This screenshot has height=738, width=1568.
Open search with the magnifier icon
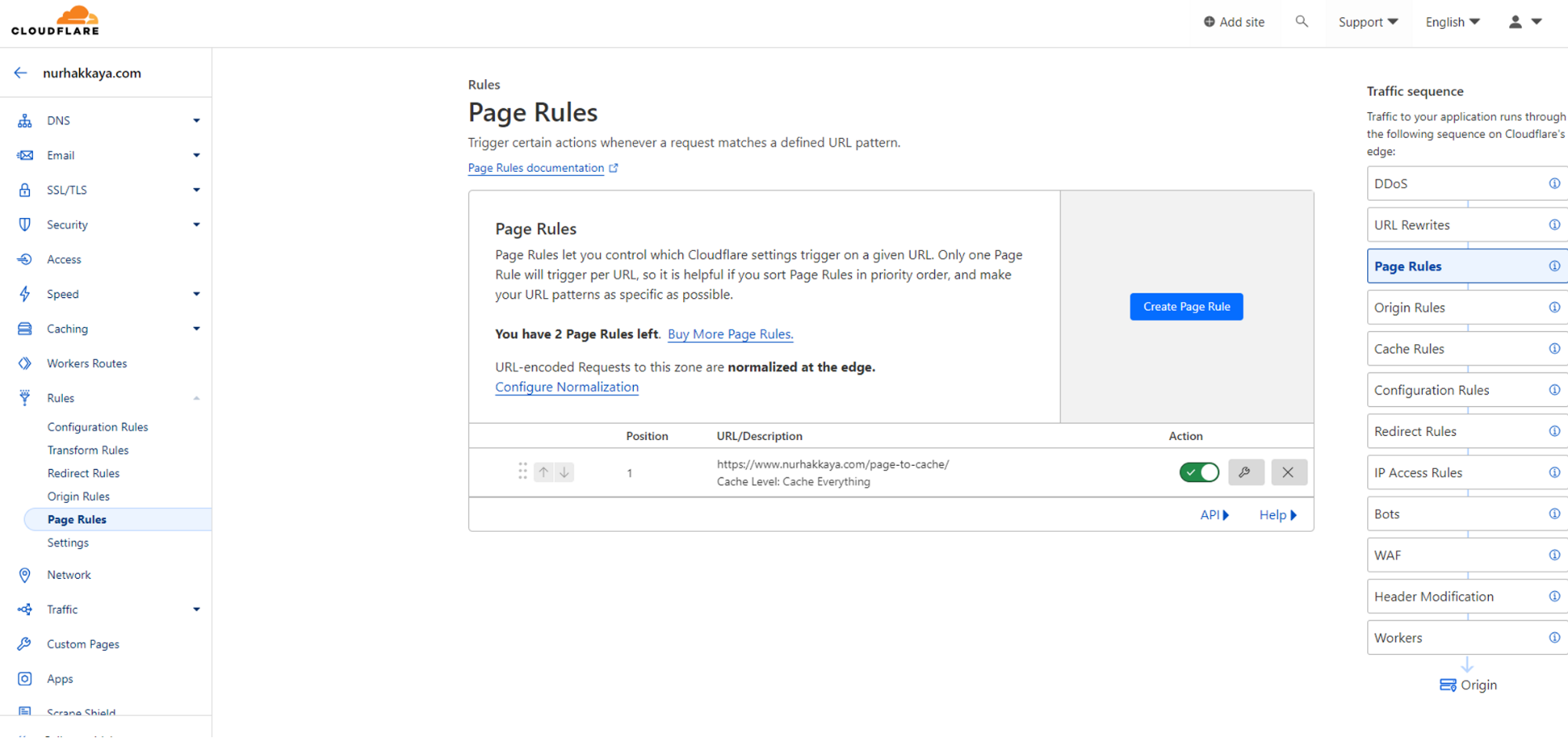click(1301, 22)
